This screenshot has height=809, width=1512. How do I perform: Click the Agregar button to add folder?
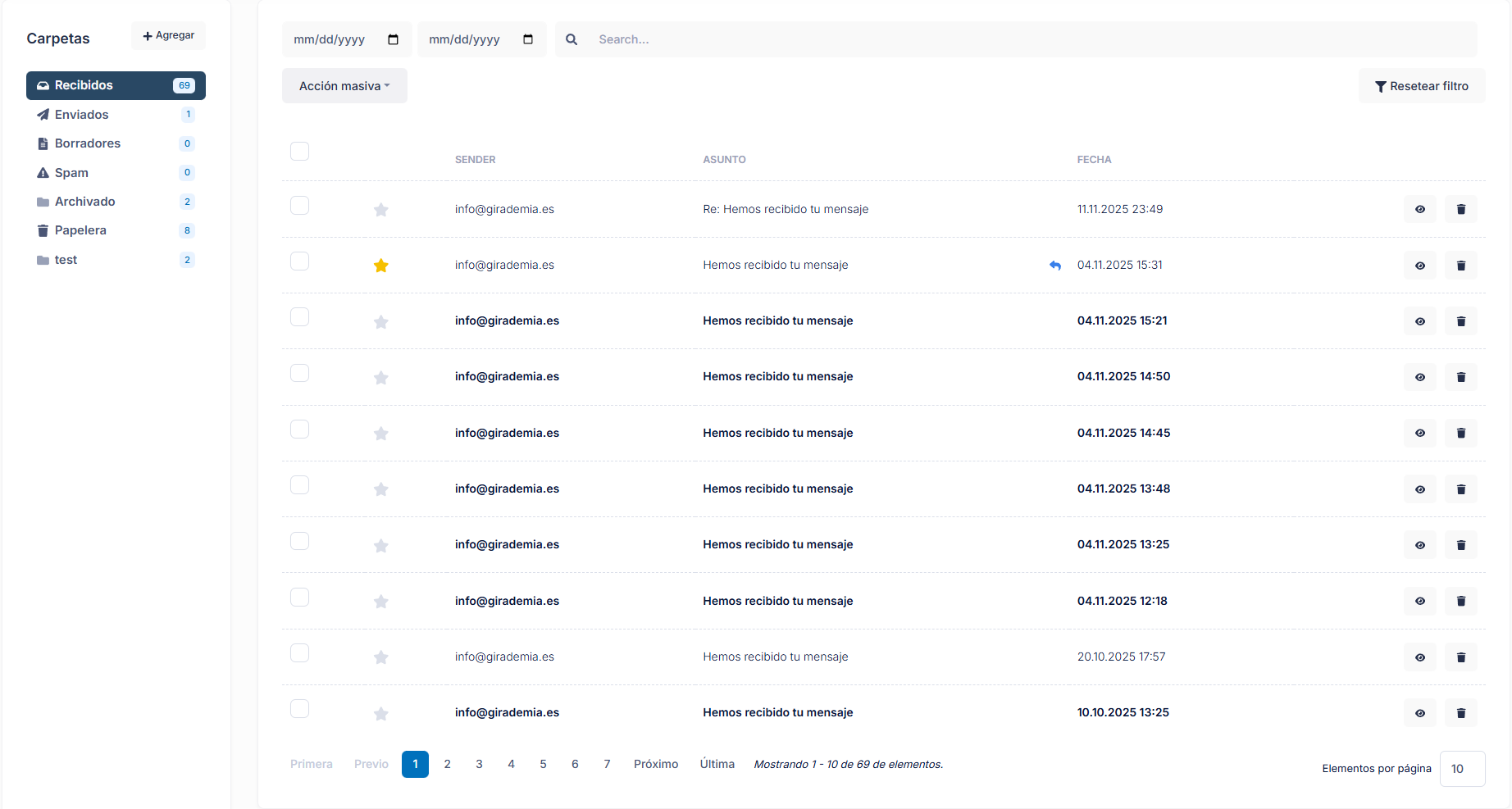pyautogui.click(x=168, y=35)
